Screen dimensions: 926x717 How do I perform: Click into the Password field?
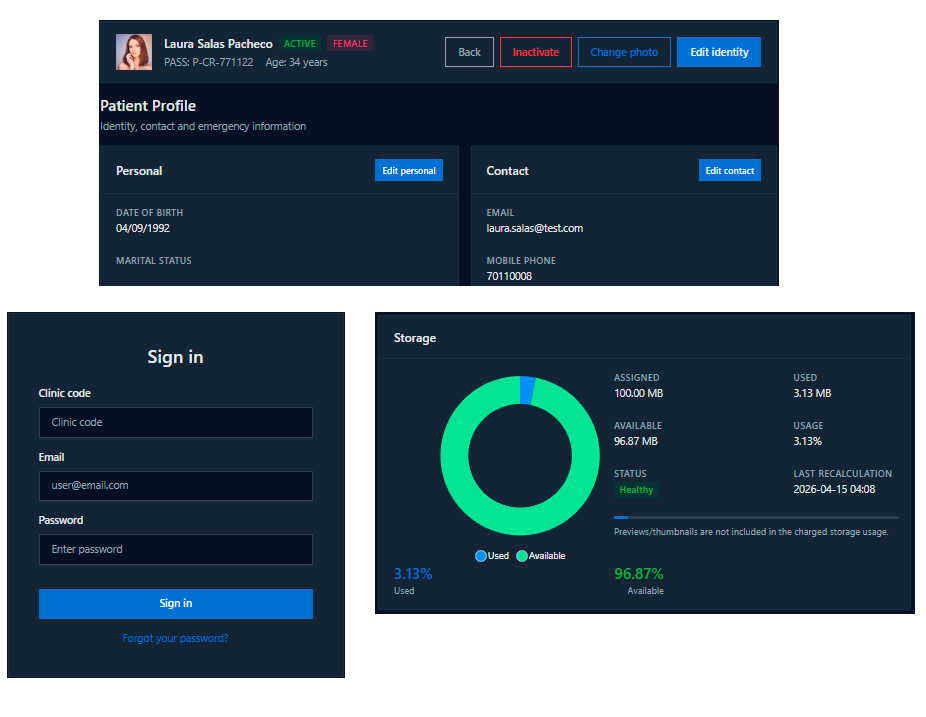click(x=176, y=549)
